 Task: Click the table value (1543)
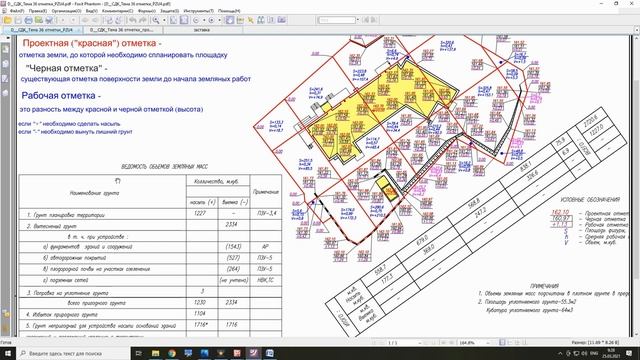233,247
